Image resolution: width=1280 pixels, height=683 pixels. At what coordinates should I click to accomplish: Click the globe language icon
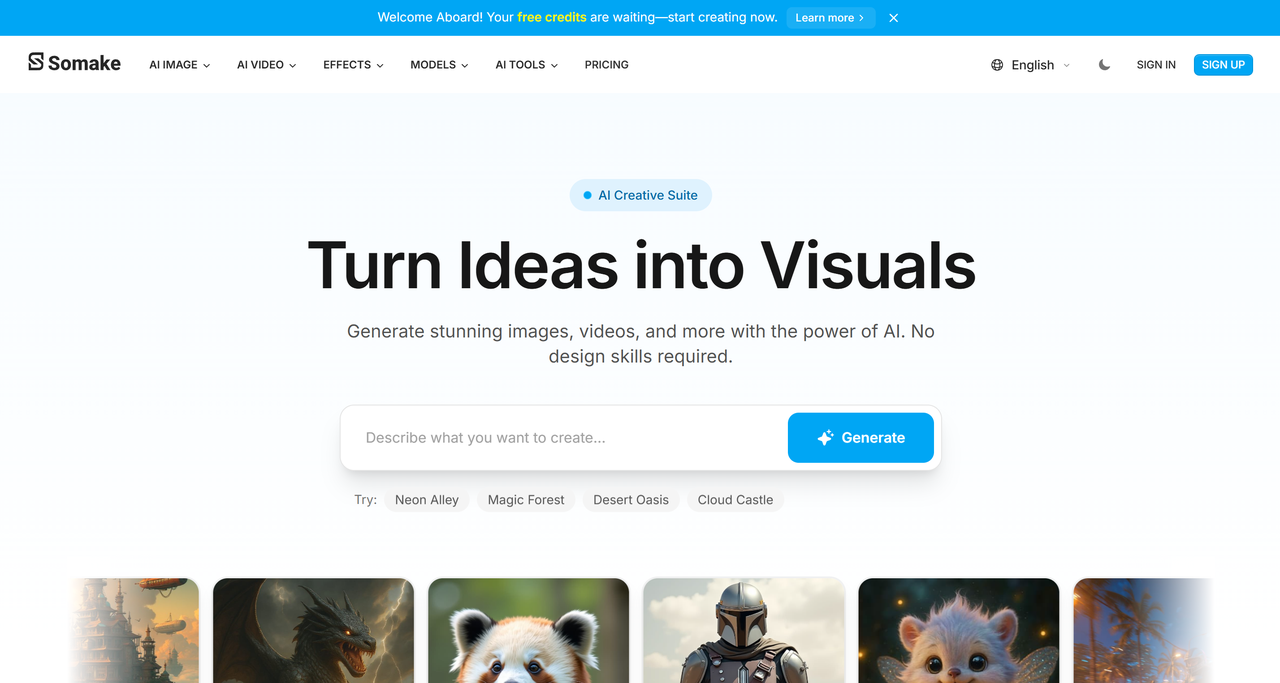coord(997,65)
